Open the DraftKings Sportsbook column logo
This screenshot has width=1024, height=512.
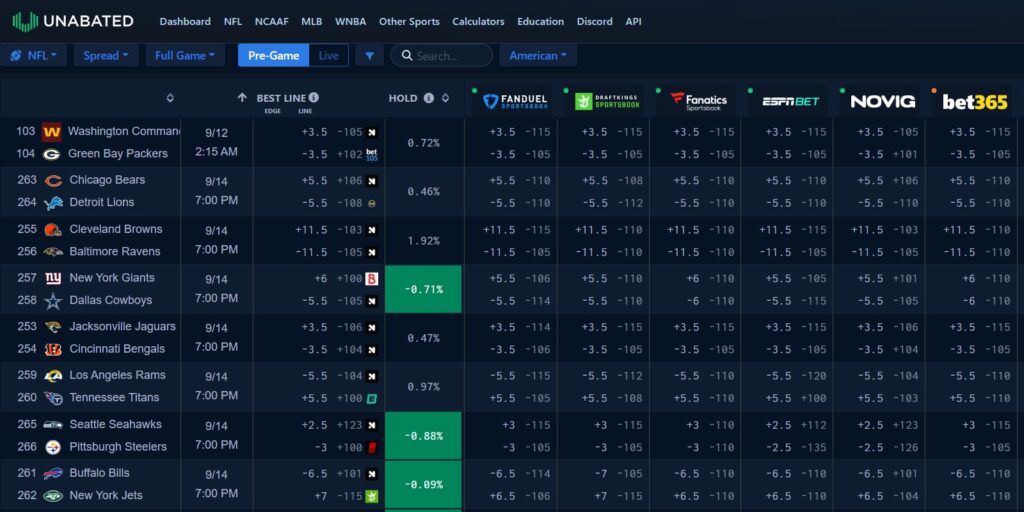(x=607, y=101)
